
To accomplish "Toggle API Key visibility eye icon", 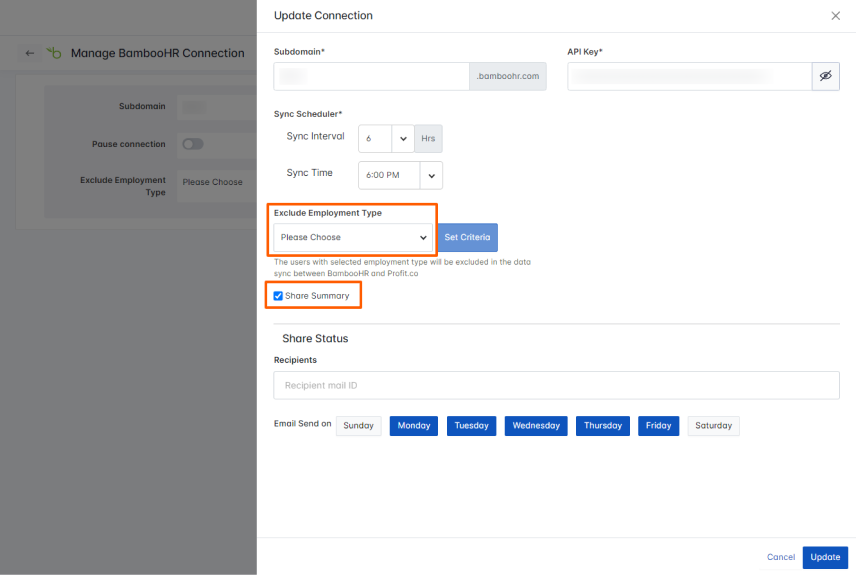I will pyautogui.click(x=825, y=76).
